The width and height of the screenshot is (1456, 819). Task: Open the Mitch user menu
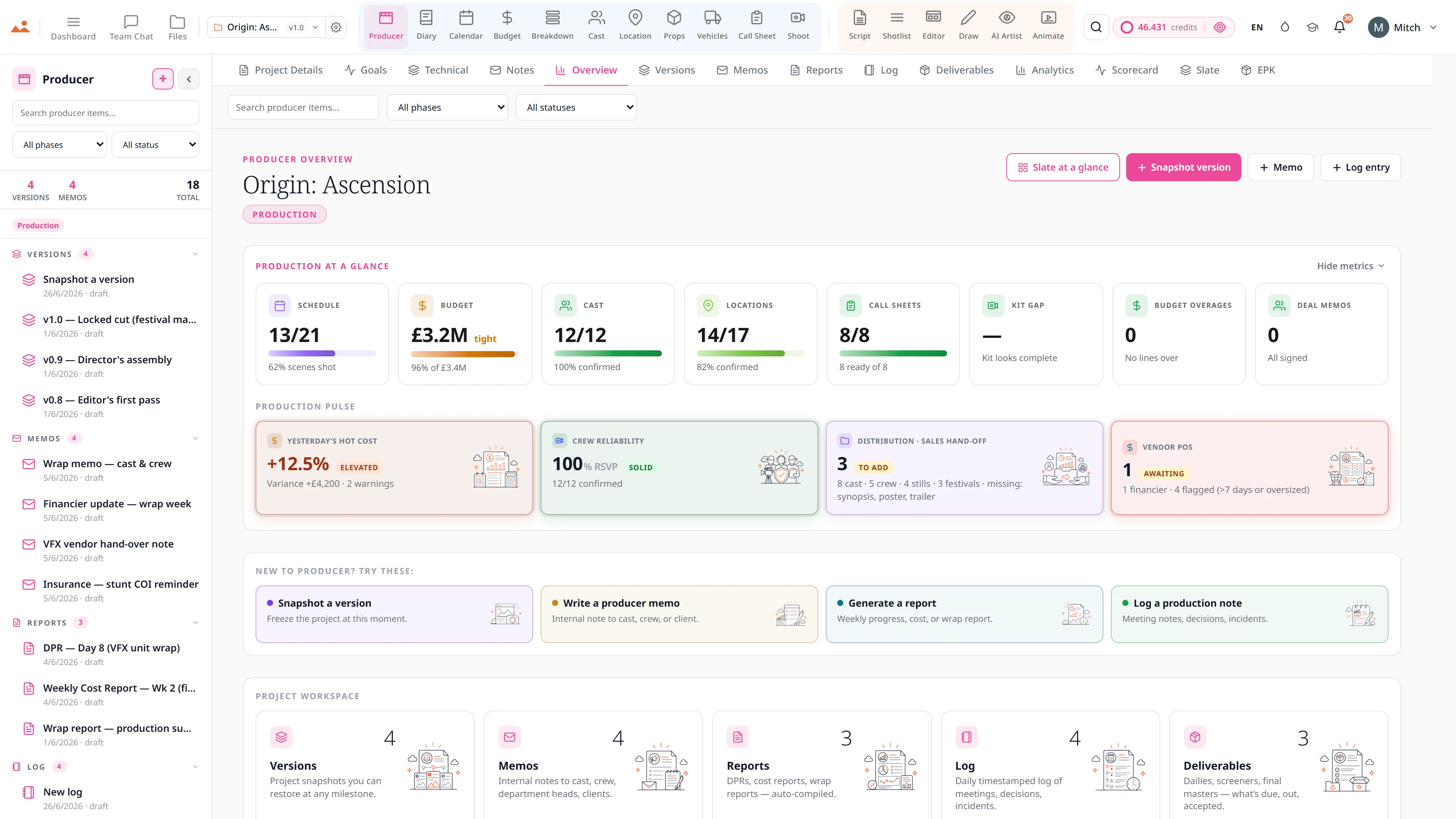1402,27
